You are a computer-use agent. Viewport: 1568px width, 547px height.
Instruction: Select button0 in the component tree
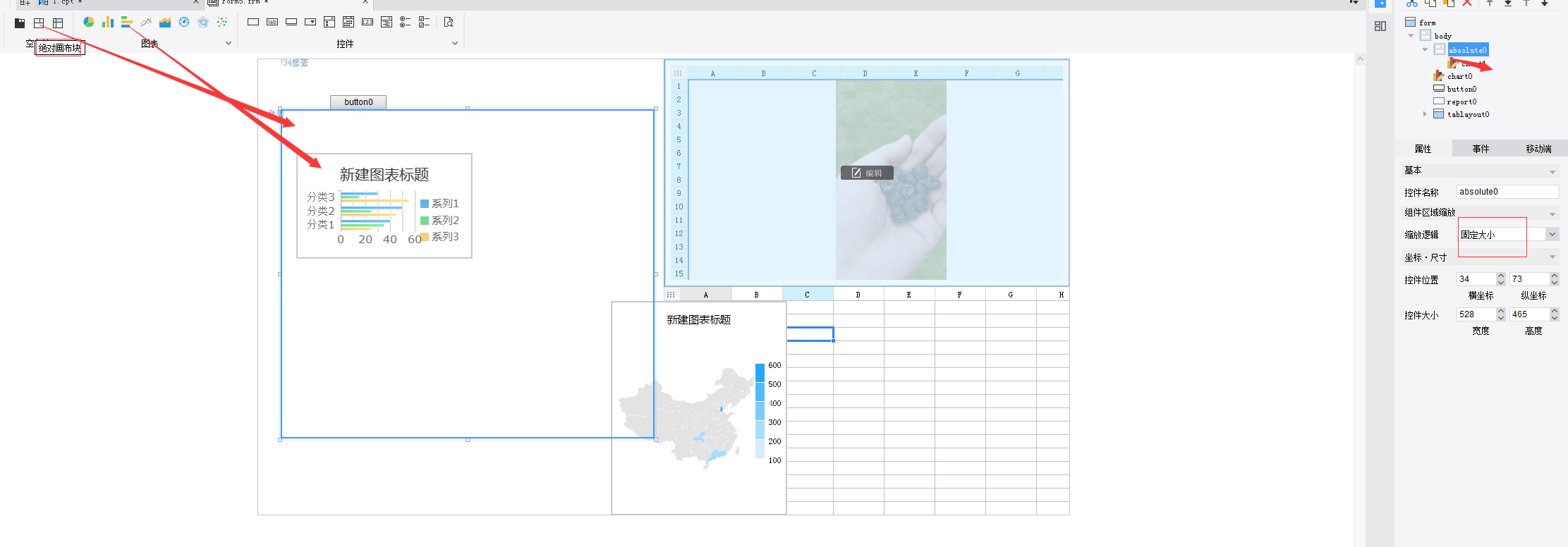tap(1461, 89)
